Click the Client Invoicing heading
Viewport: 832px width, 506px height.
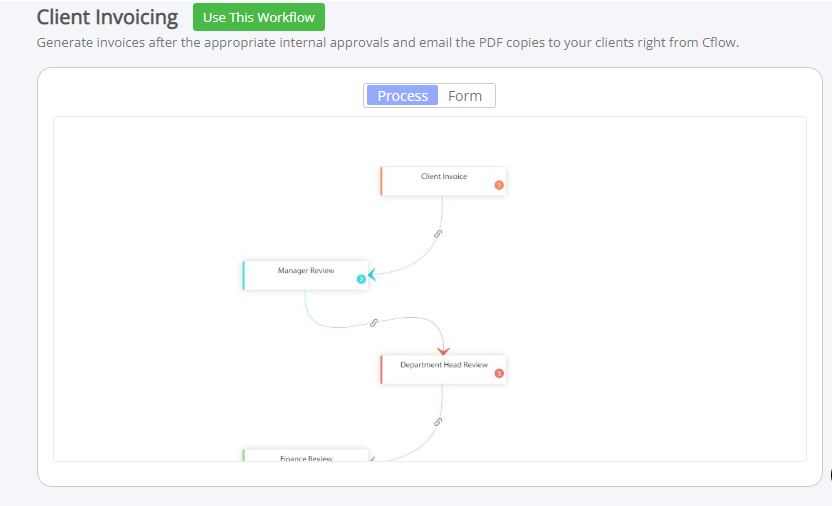click(x=107, y=18)
